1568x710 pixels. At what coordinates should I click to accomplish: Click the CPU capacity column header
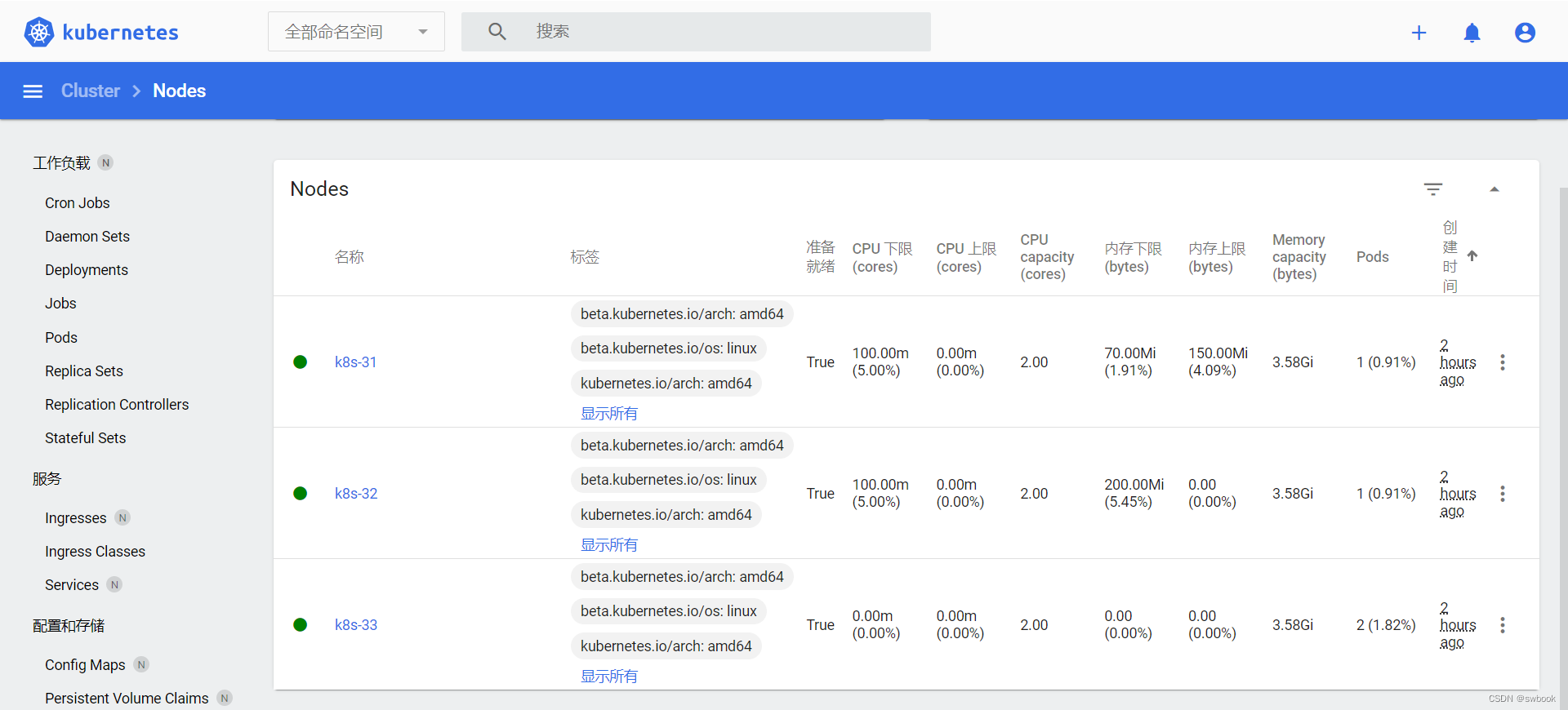tap(1047, 257)
